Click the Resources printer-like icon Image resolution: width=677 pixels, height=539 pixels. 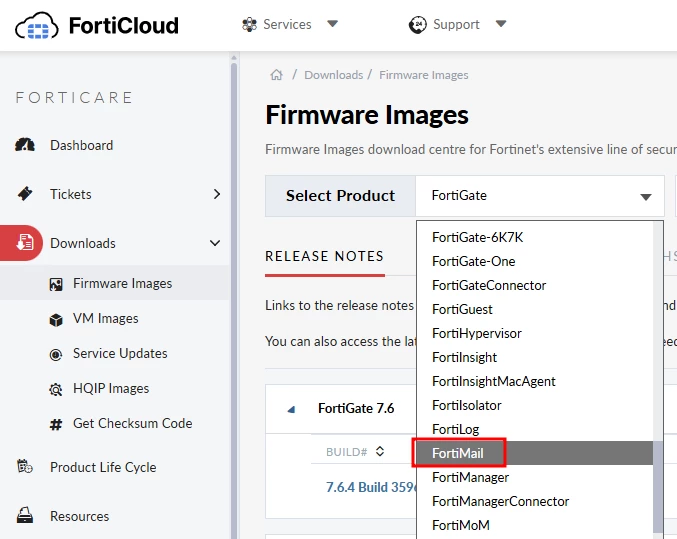click(x=25, y=515)
